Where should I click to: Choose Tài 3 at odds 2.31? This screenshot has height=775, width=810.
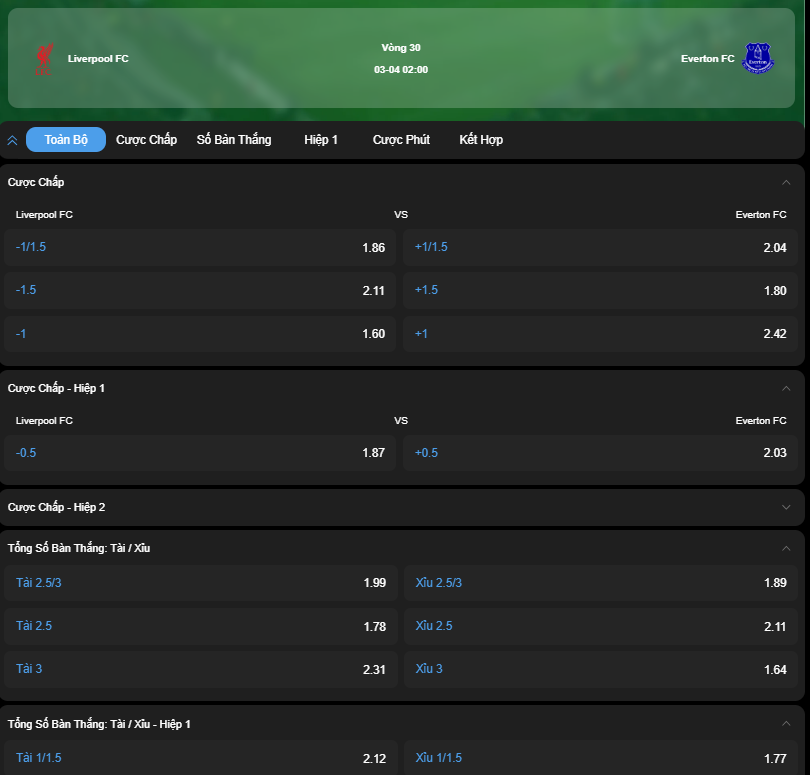[x=201, y=670]
